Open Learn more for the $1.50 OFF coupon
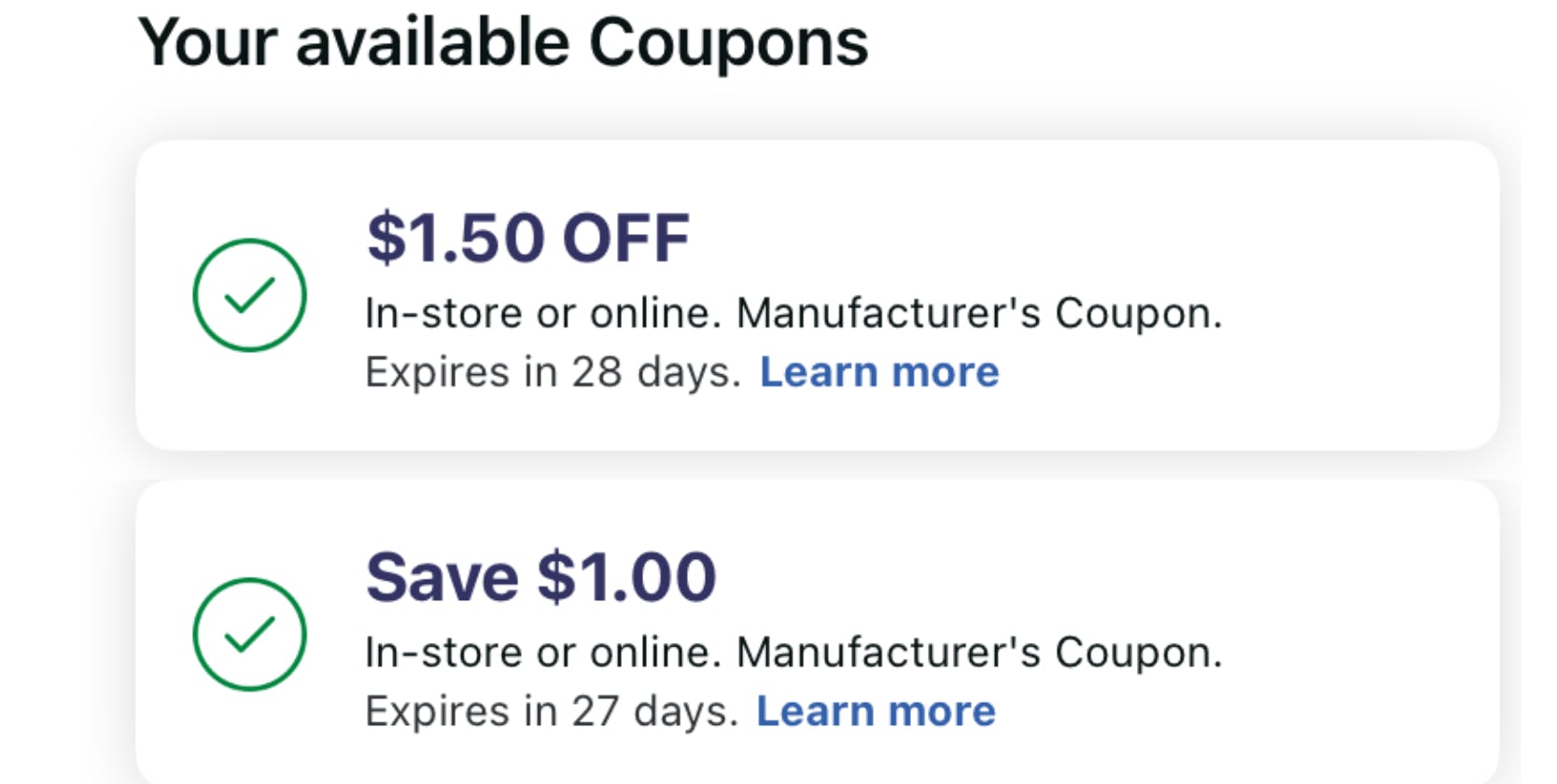Image resolution: width=1557 pixels, height=784 pixels. pyautogui.click(x=879, y=372)
